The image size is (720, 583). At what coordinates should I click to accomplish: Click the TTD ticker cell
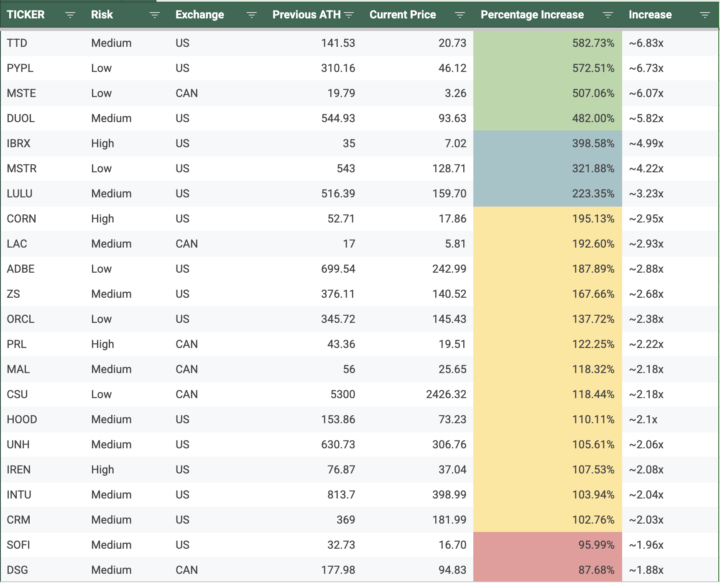pyautogui.click(x=43, y=43)
